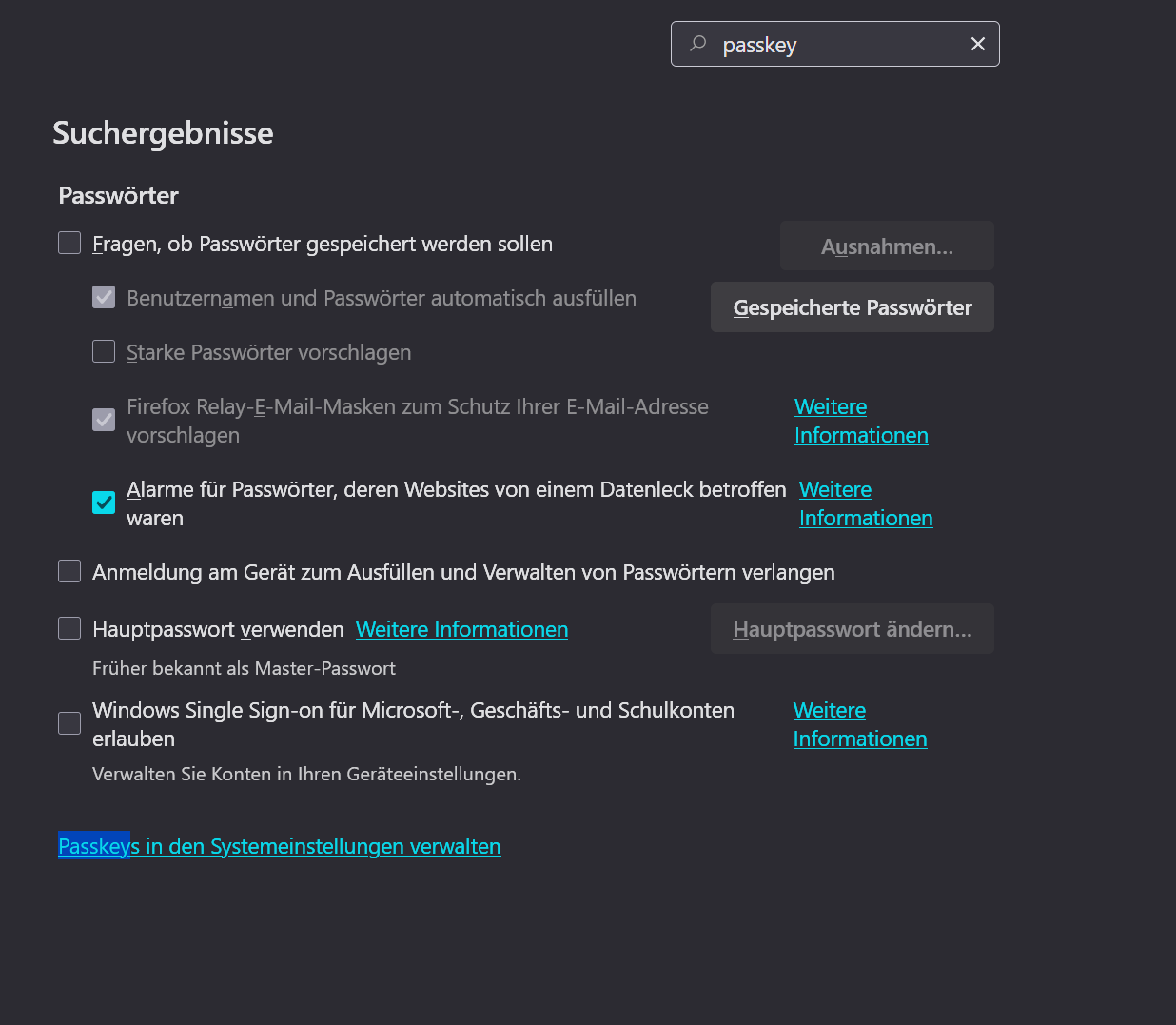The image size is (1176, 1025).
Task: Enable asking to save passwords checkbox
Action: pyautogui.click(x=69, y=244)
